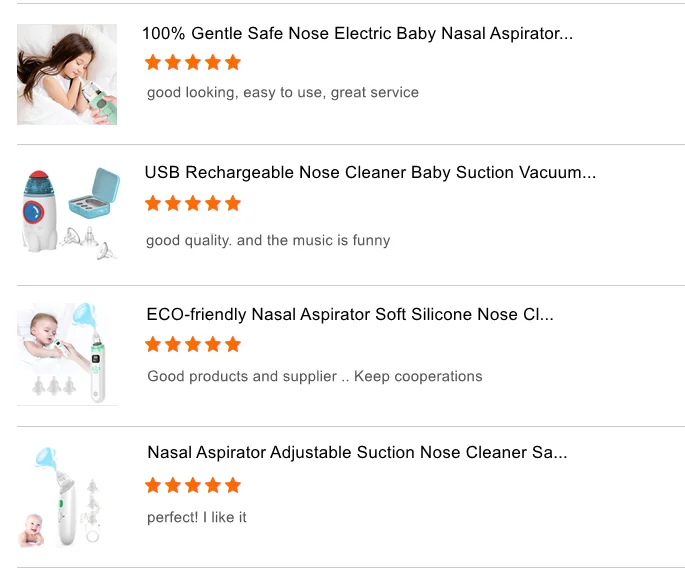Screen dimensions: 685x572
Task: Open 100% Gentle Safe Nose Electric Baby listing
Action: click(x=357, y=34)
